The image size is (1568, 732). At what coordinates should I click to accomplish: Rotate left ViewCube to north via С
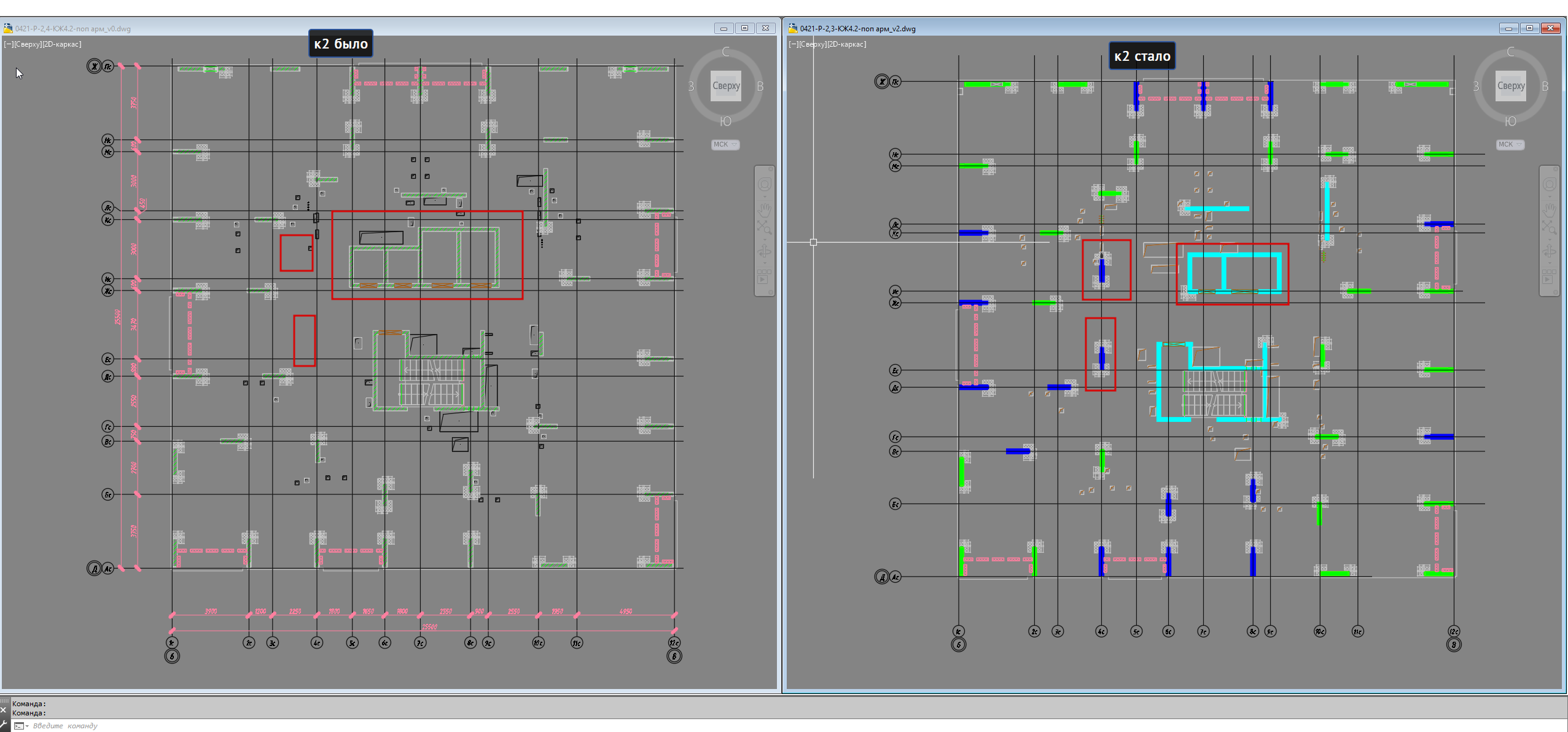click(x=725, y=52)
